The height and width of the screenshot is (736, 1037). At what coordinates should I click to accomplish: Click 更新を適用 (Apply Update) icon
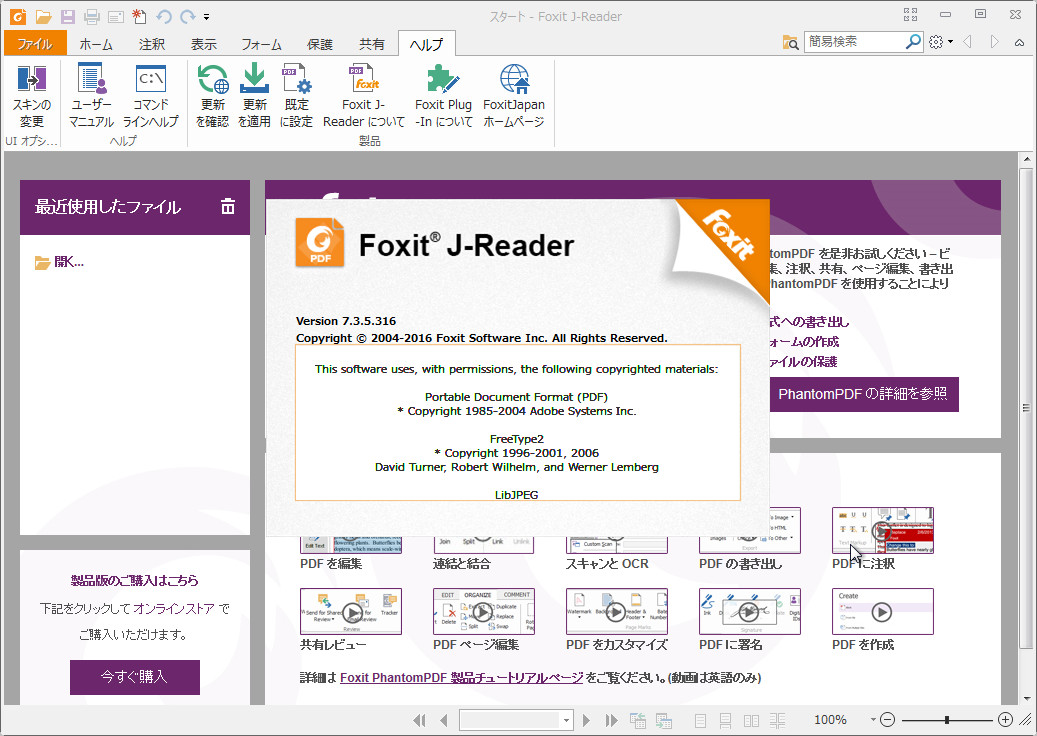coord(254,96)
